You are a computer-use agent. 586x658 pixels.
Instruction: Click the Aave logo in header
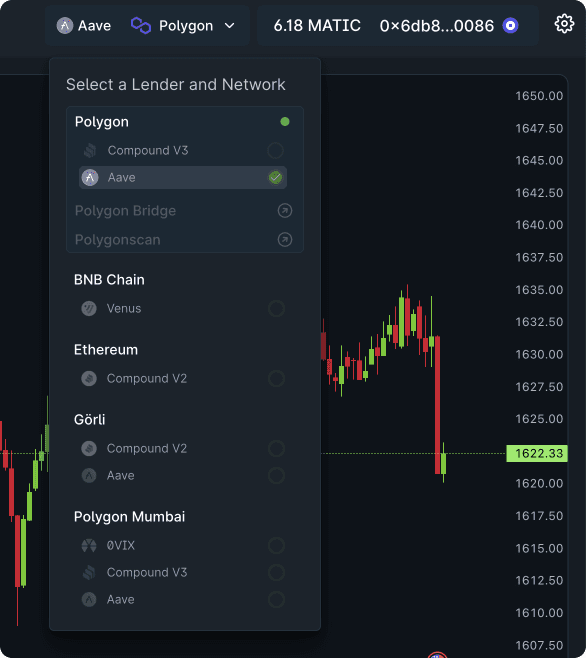tap(65, 26)
